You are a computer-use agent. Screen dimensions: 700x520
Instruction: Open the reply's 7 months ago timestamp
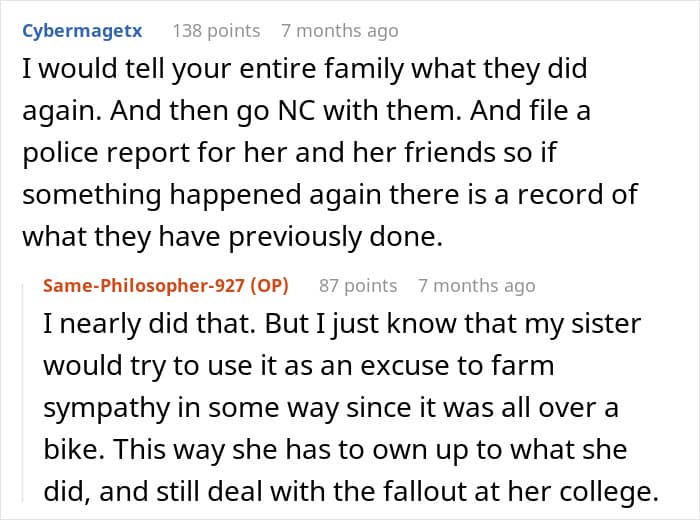(476, 286)
